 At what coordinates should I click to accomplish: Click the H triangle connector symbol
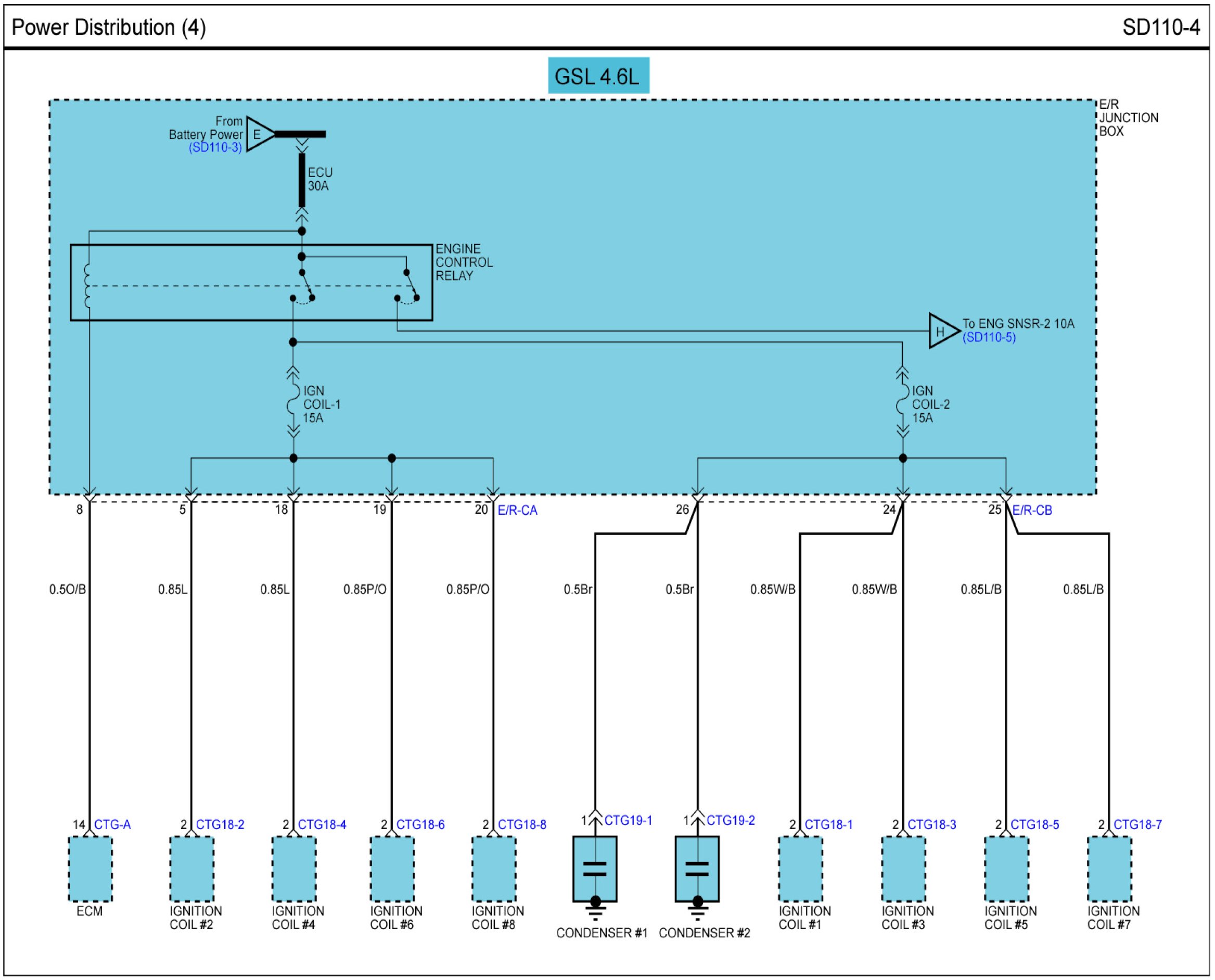941,332
